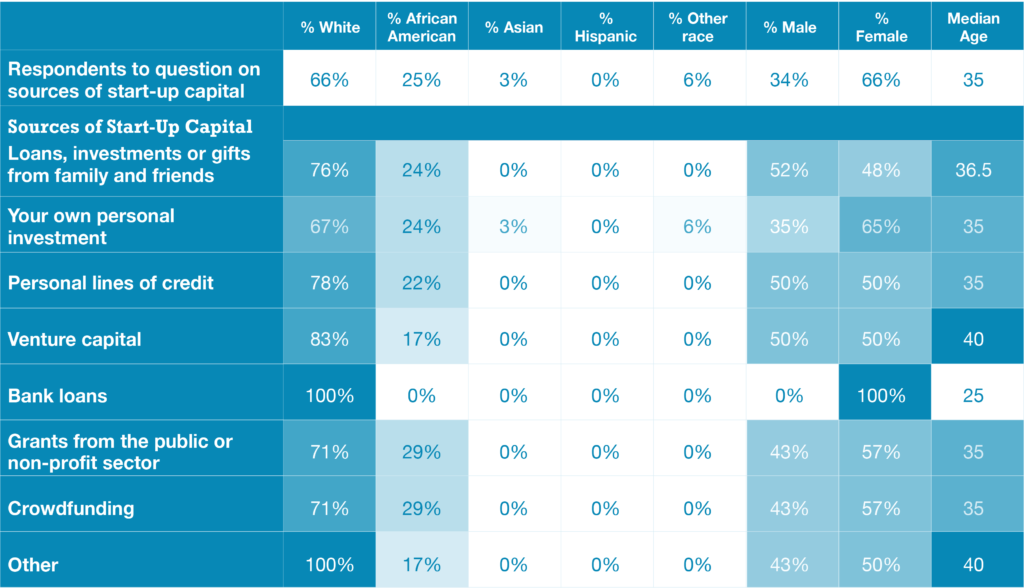Select the % Male column header

click(789, 27)
